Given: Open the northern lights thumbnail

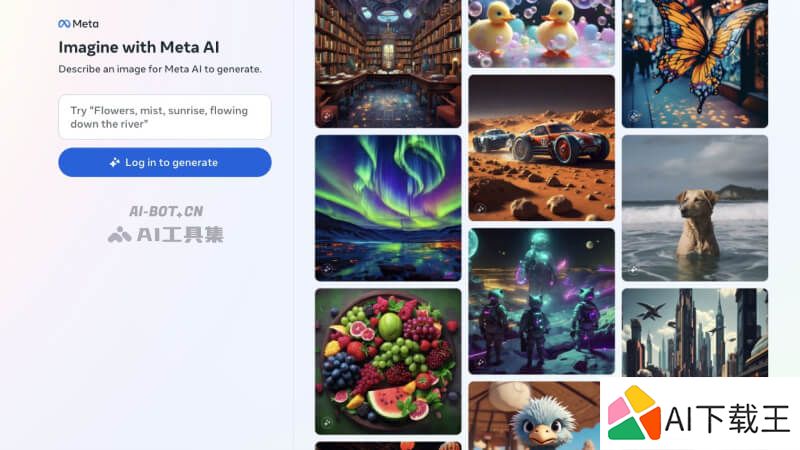Looking at the screenshot, I should (388, 208).
